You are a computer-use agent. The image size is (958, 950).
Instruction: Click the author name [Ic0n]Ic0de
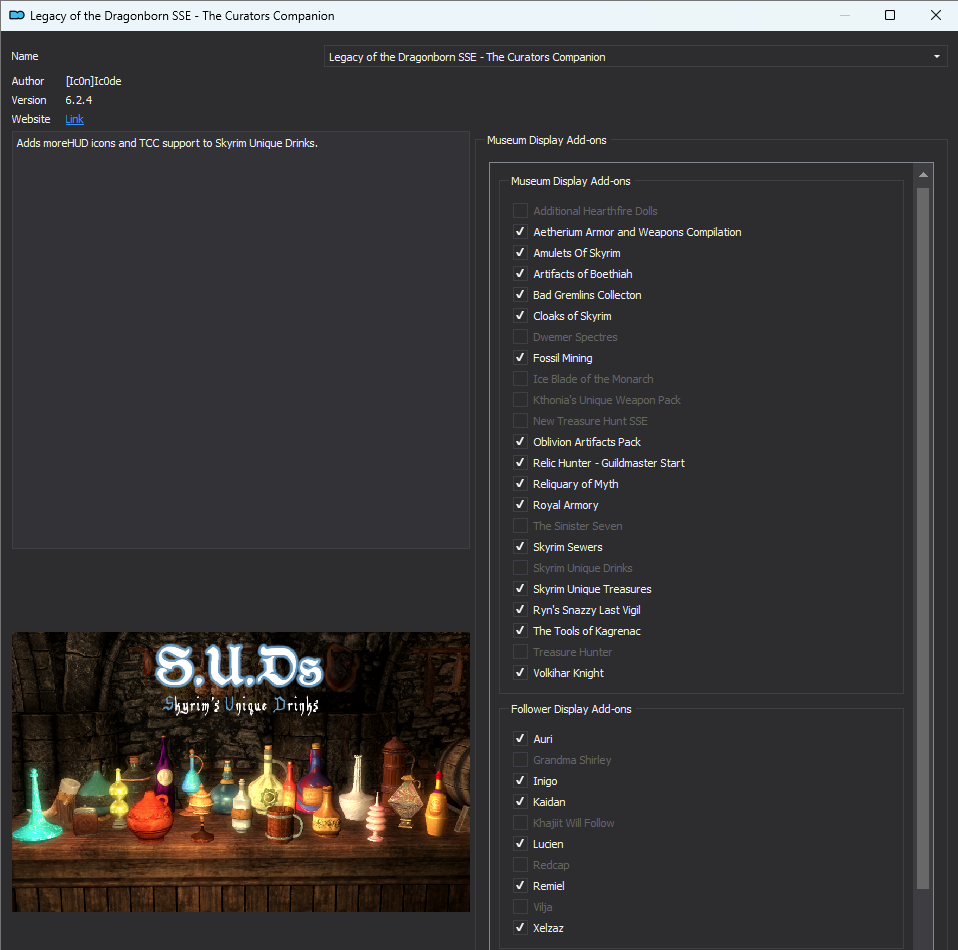click(x=93, y=81)
